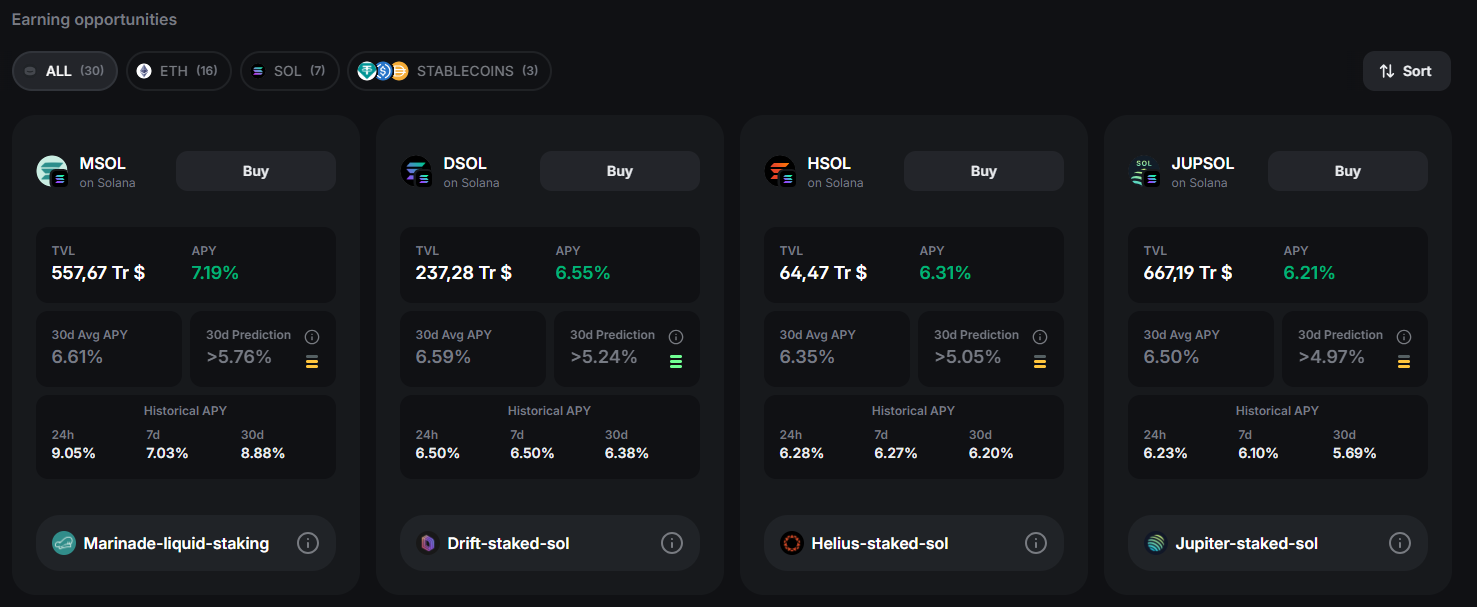This screenshot has width=1477, height=607.
Task: Filter opportunities by SOL
Action: [x=289, y=71]
